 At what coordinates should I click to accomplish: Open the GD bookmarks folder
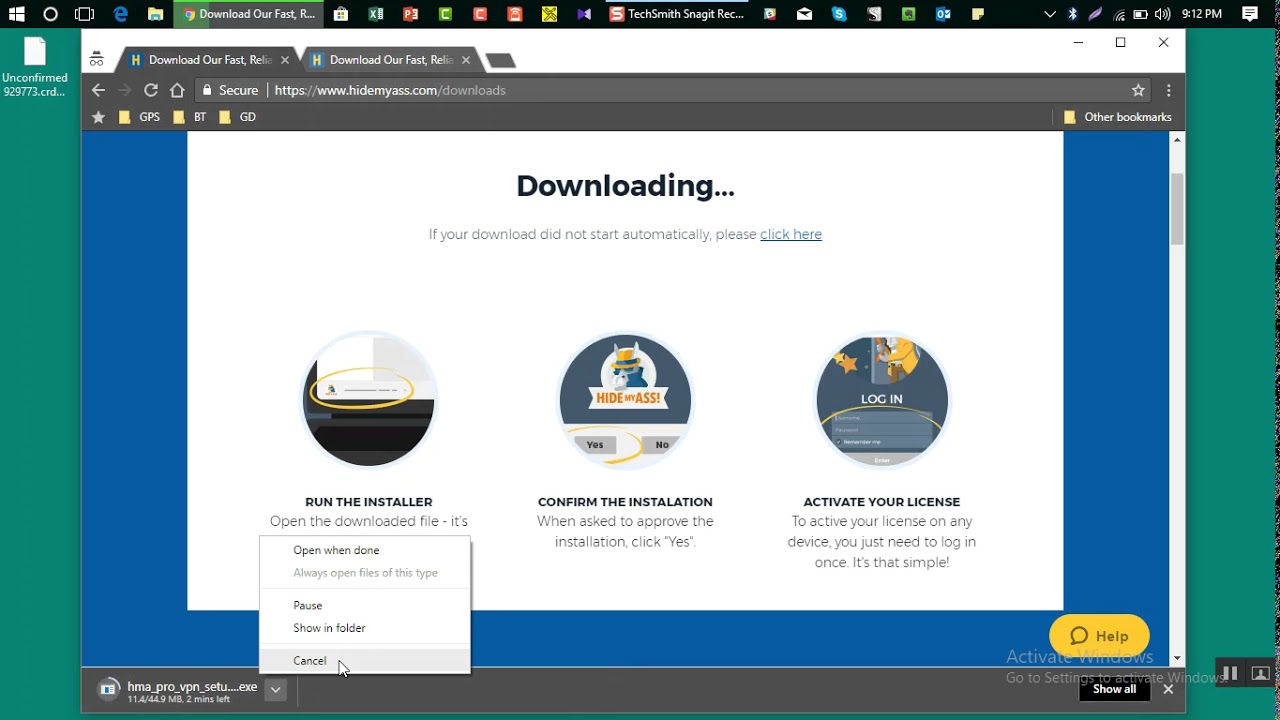click(238, 117)
